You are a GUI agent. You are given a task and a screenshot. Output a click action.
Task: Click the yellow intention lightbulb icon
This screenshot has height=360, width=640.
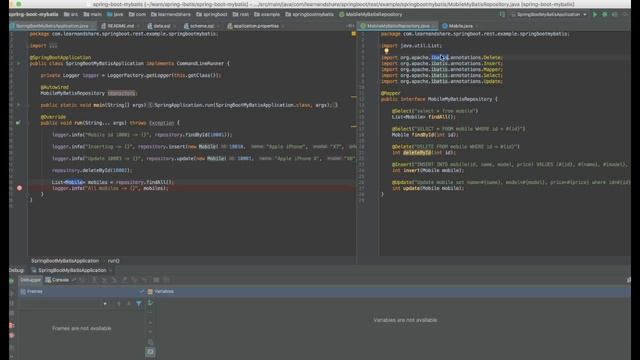point(386,51)
